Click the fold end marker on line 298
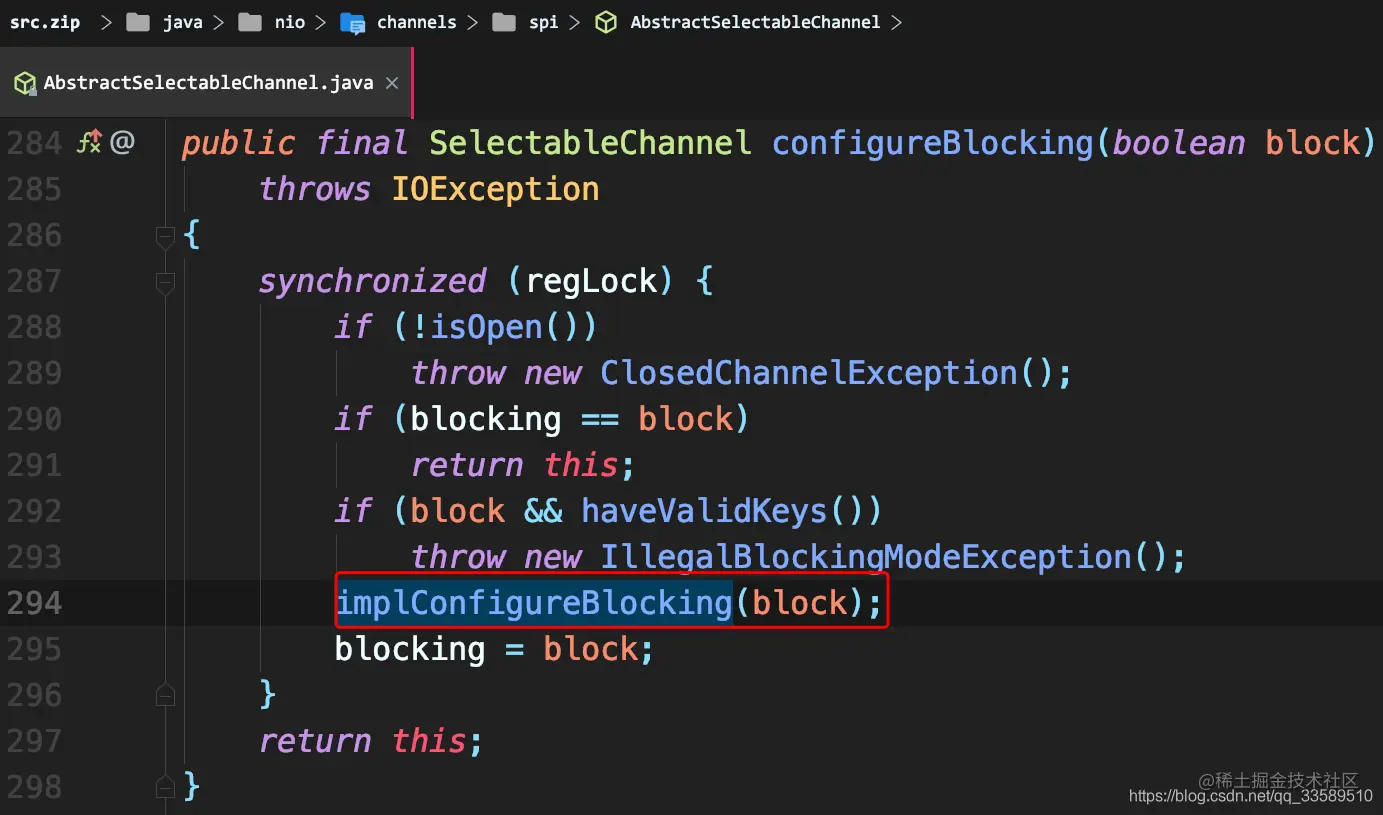 click(166, 787)
